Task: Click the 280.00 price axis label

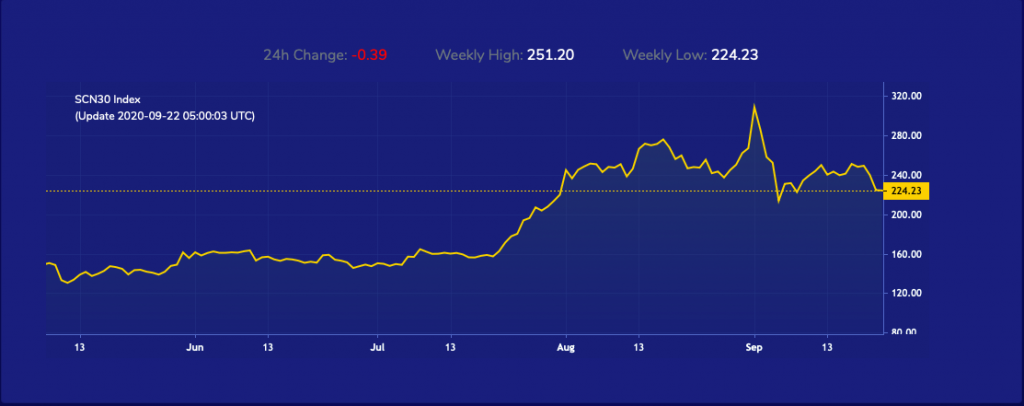Action: point(904,136)
